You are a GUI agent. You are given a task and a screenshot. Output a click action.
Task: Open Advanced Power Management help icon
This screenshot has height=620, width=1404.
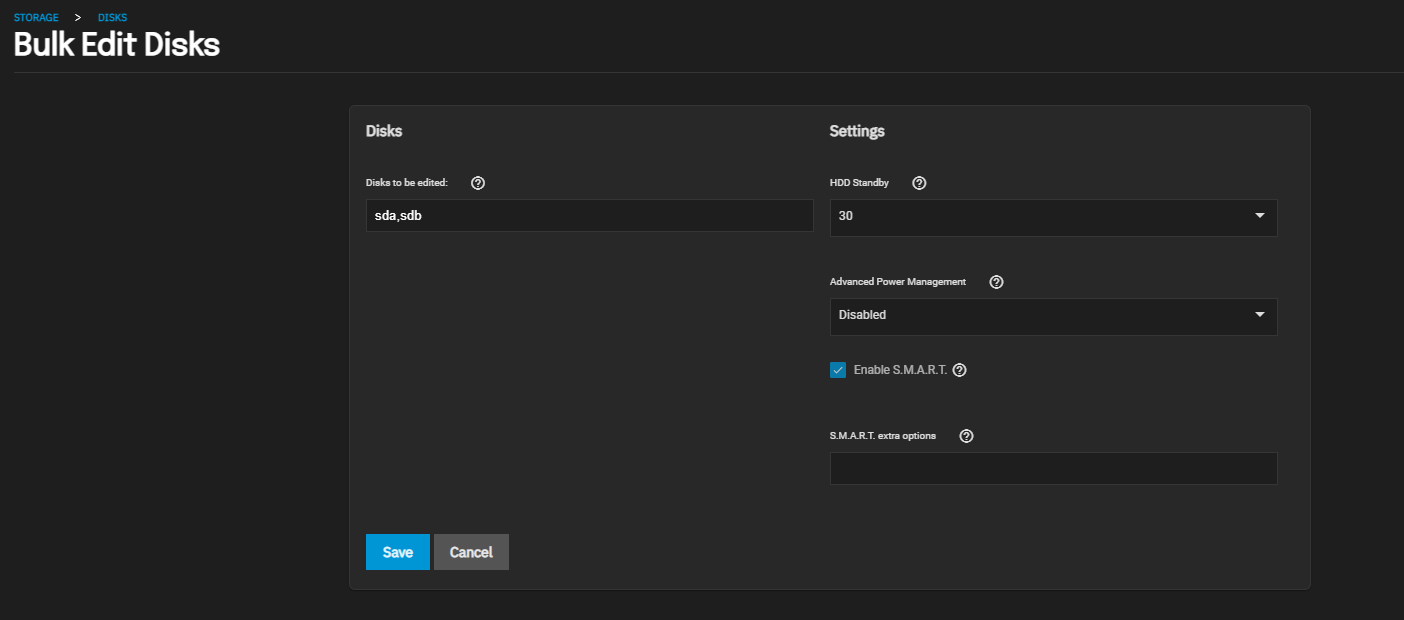click(996, 282)
